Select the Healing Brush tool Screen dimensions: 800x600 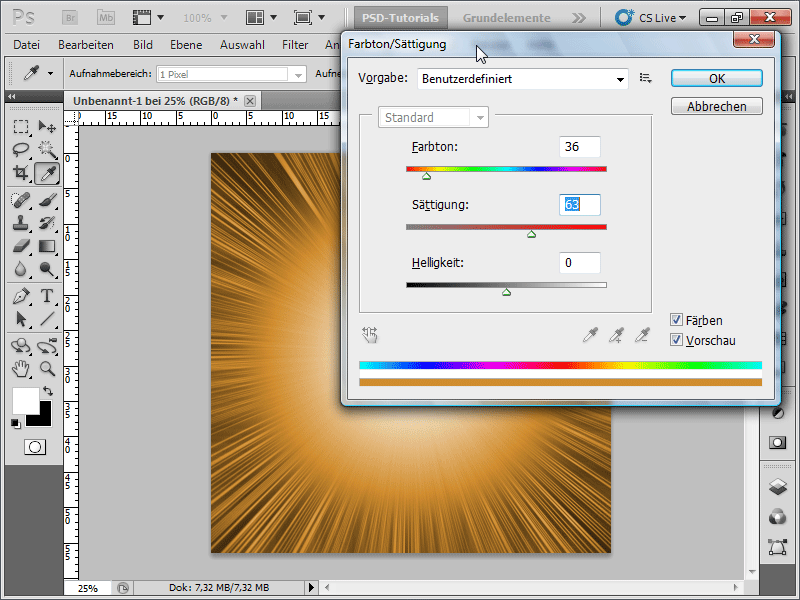(21, 200)
